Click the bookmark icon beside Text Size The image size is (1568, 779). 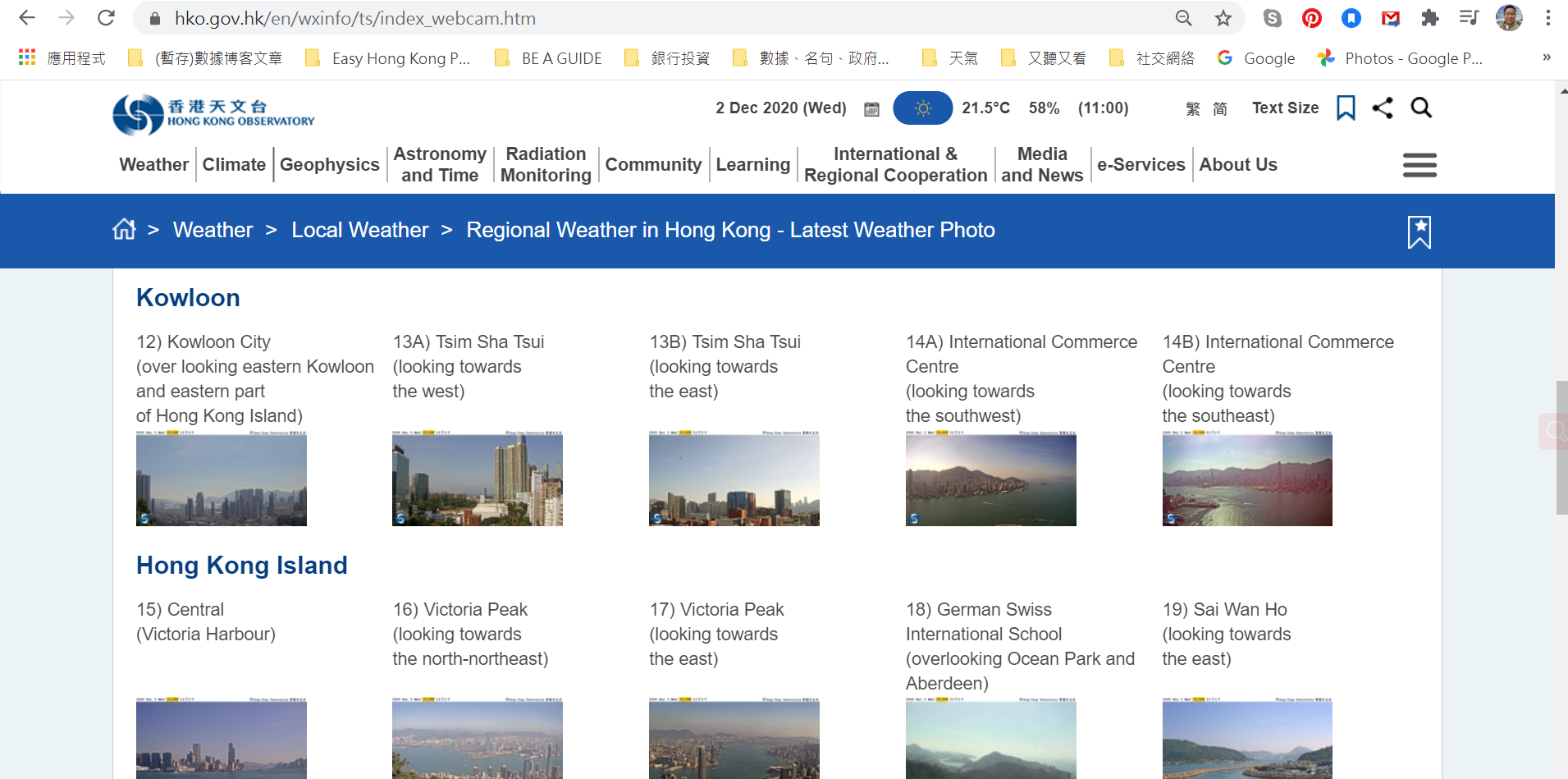[1346, 108]
